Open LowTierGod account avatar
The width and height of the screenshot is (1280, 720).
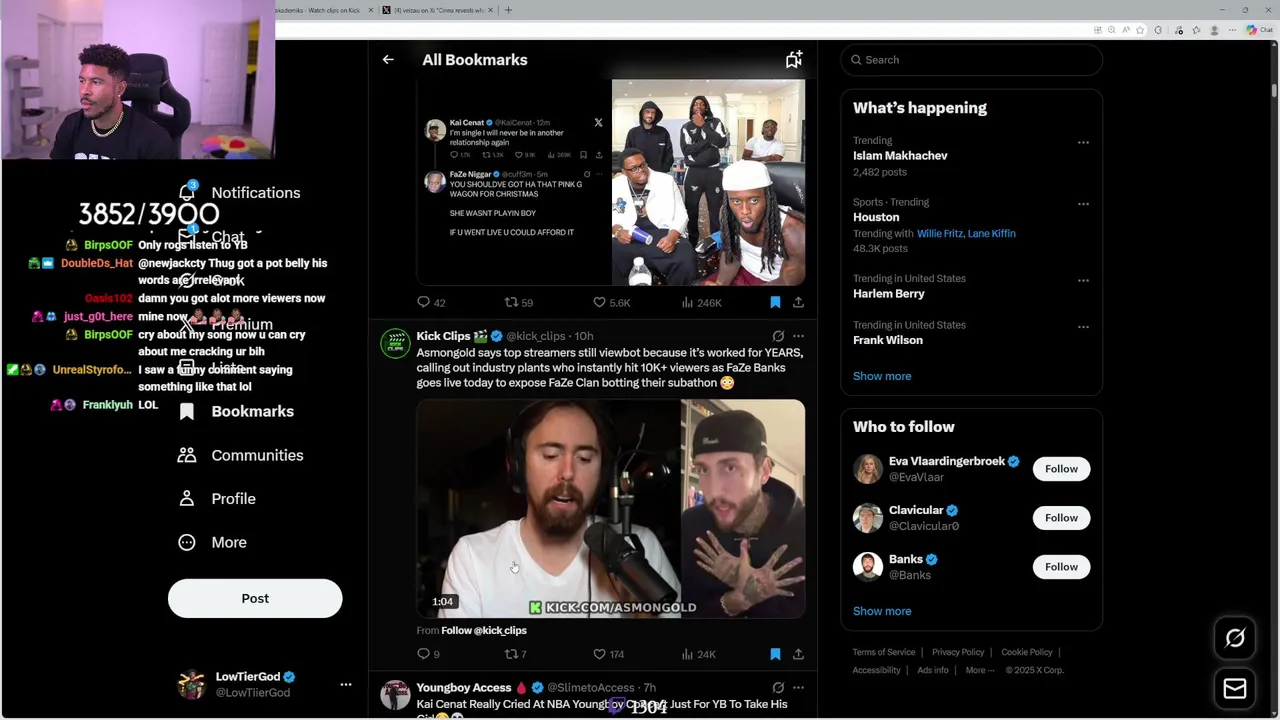coord(191,685)
